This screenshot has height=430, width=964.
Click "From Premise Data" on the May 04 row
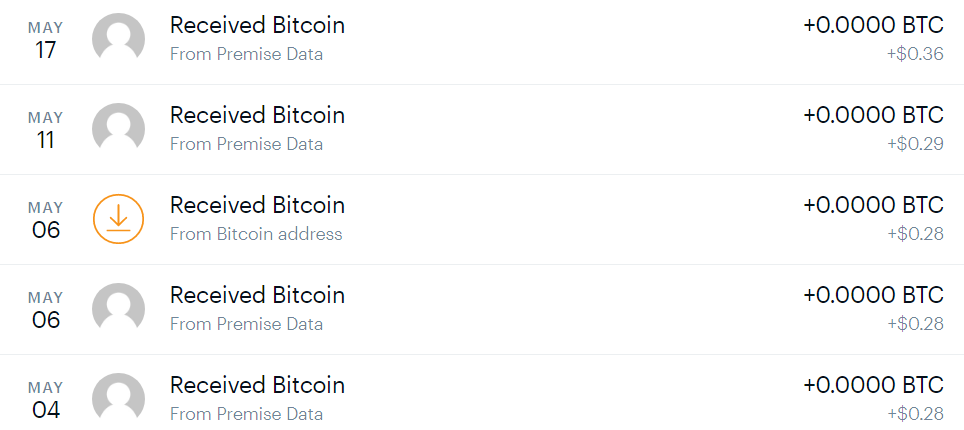[x=246, y=414]
